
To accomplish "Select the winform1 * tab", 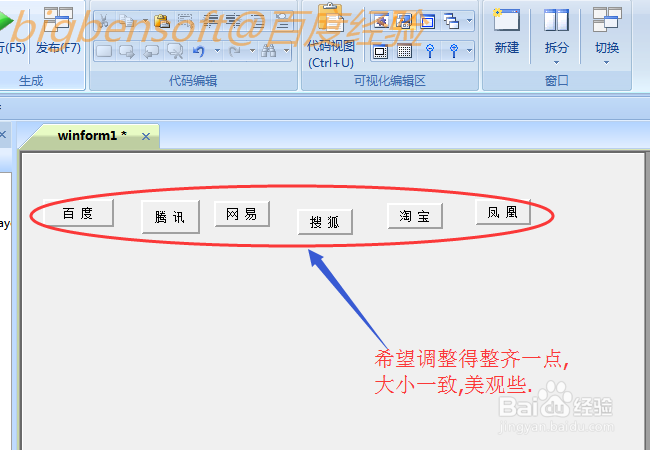I will [92, 135].
